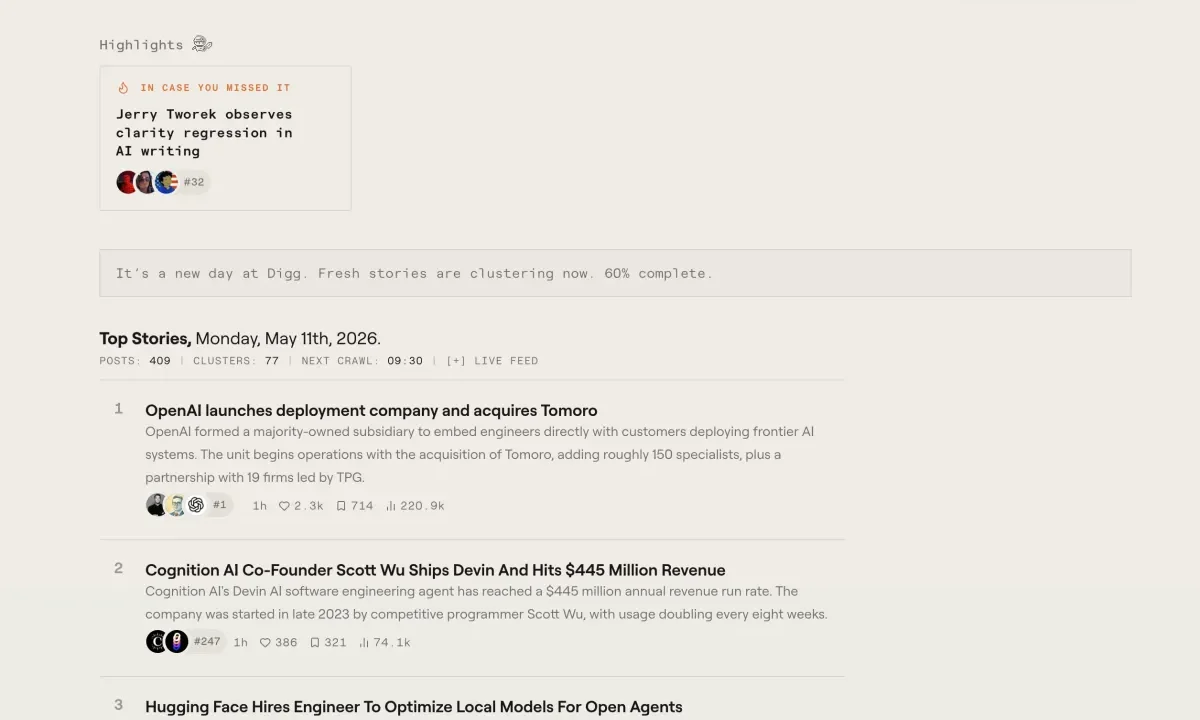The width and height of the screenshot is (1200, 720).
Task: Click the 220.9k views chart icon
Action: [x=391, y=506]
